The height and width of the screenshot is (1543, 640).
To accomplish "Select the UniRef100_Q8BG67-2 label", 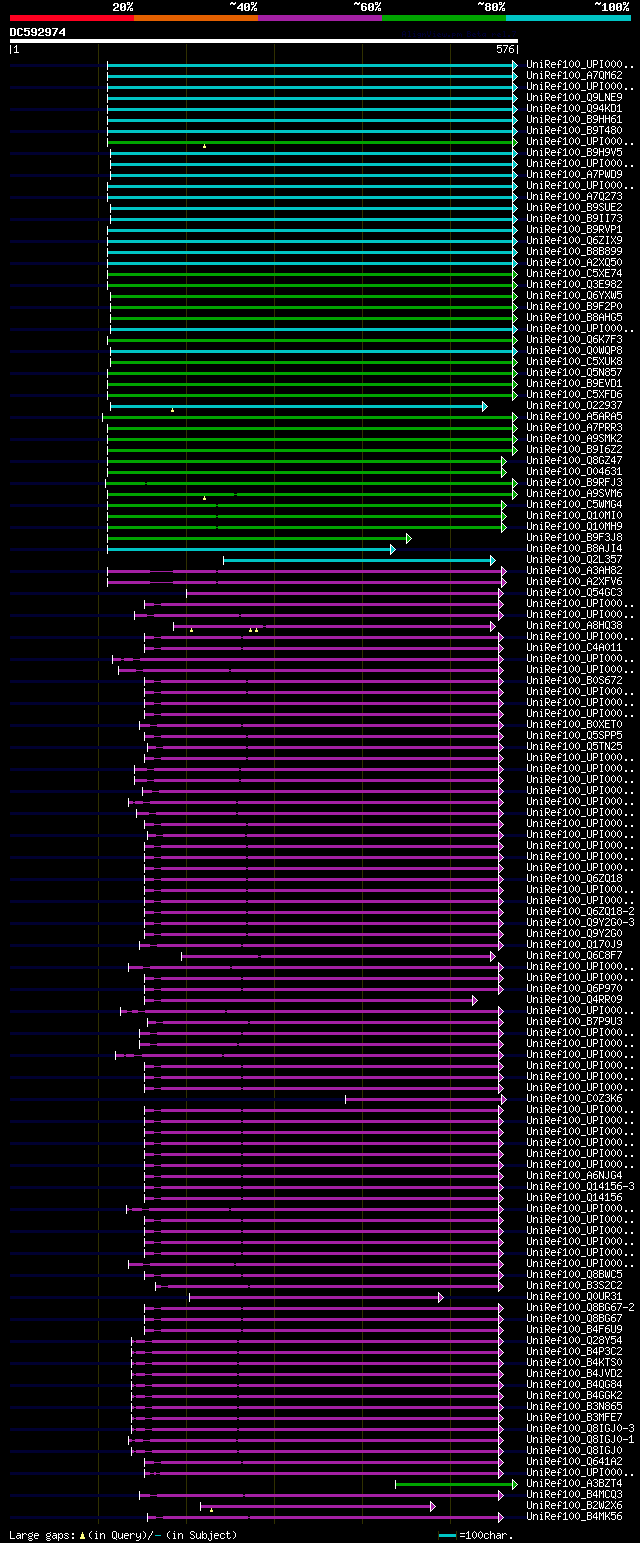I will pyautogui.click(x=580, y=1307).
